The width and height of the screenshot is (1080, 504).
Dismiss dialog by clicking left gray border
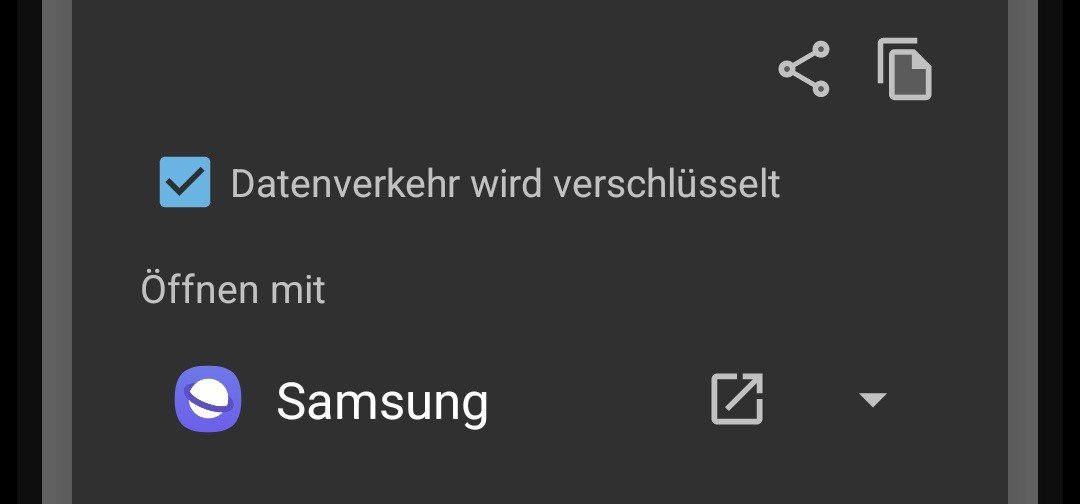pyautogui.click(x=57, y=252)
